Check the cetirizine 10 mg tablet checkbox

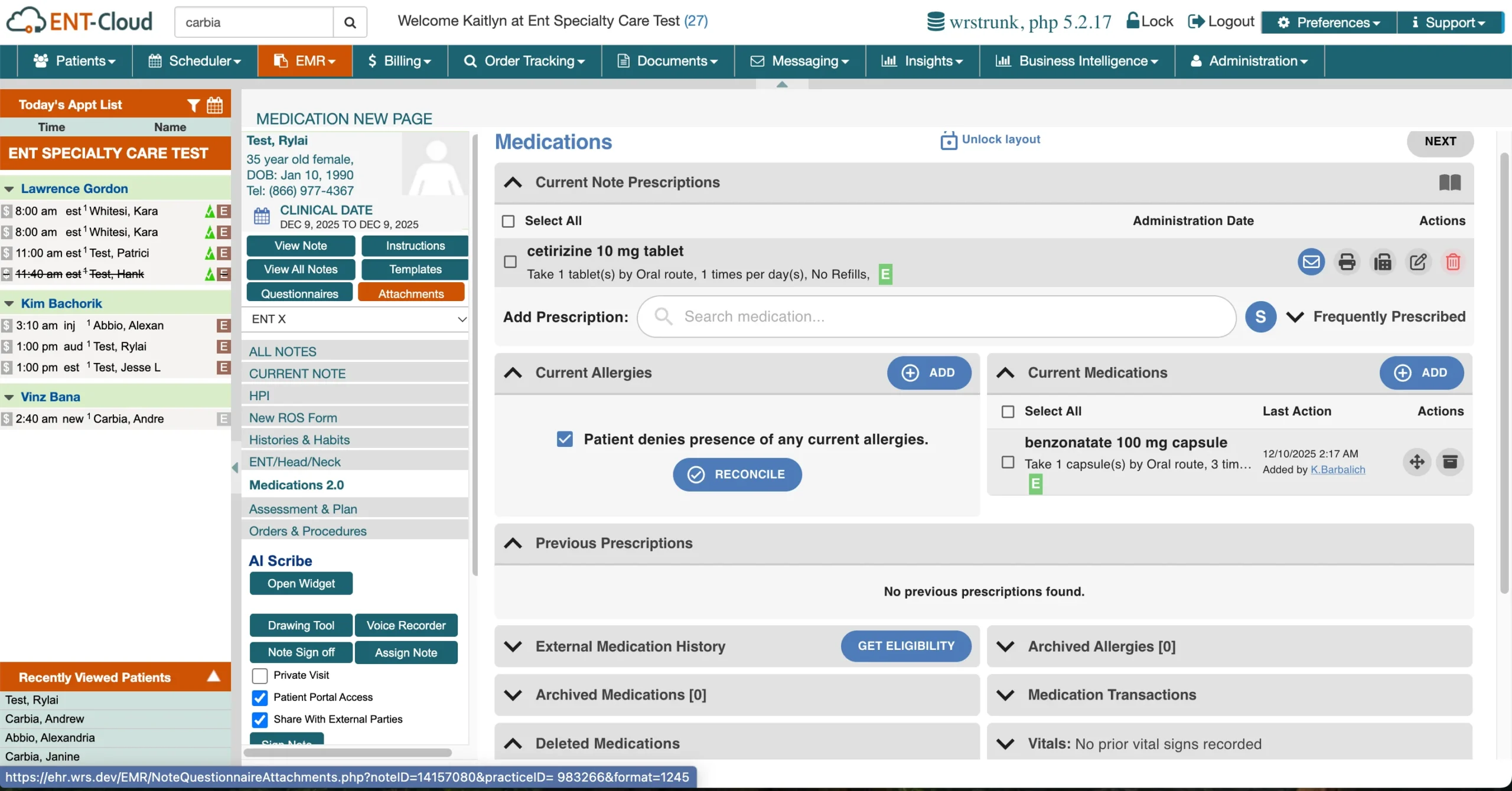510,262
